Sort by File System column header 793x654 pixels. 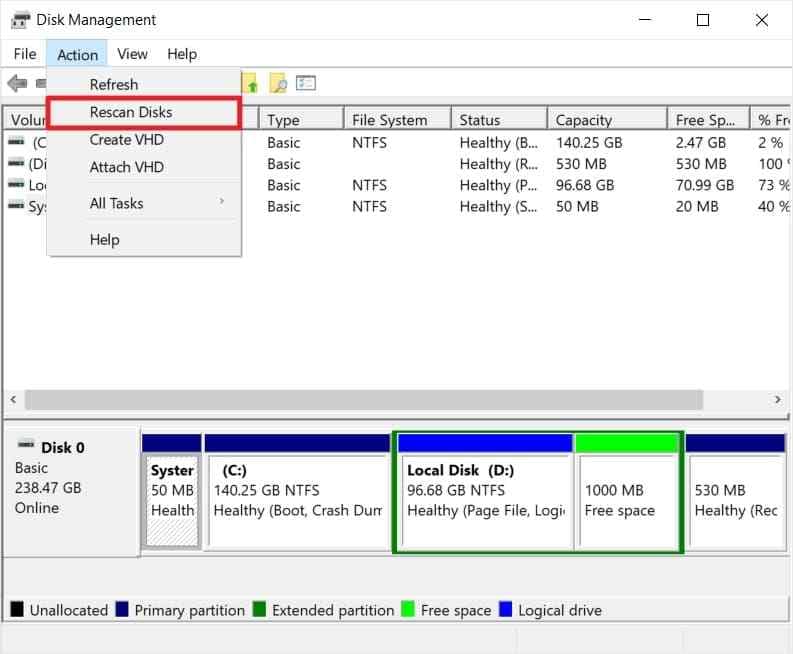point(398,120)
